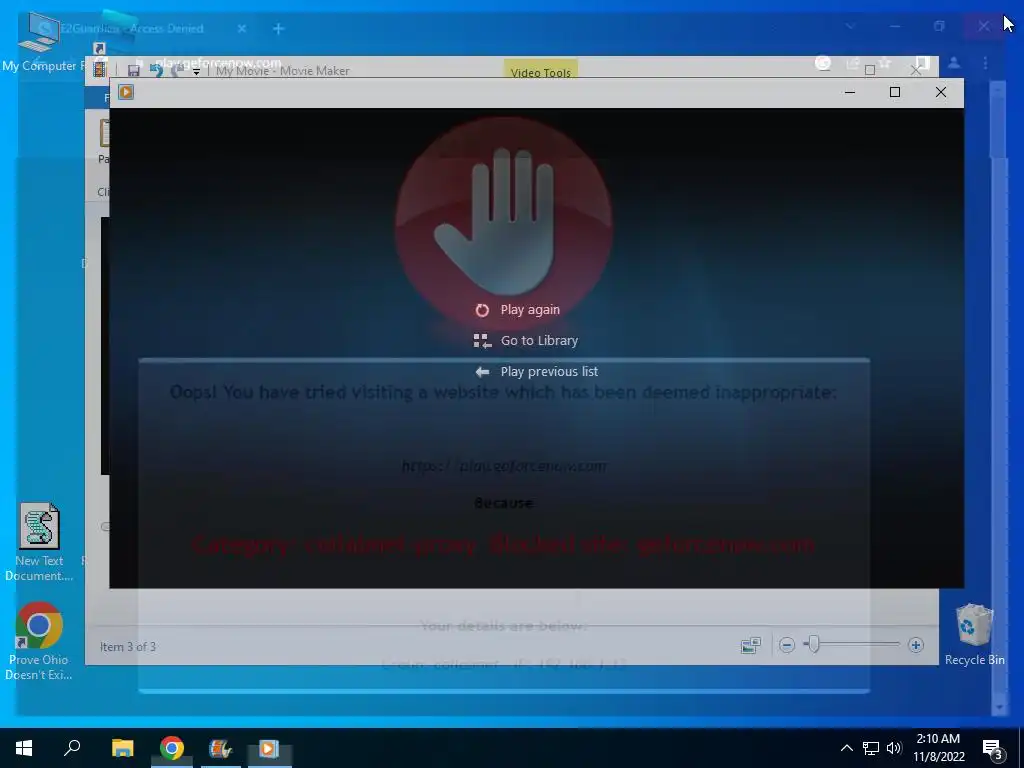This screenshot has height=768, width=1024.
Task: Click Save icon in Movie Maker toolbar
Action: (133, 71)
